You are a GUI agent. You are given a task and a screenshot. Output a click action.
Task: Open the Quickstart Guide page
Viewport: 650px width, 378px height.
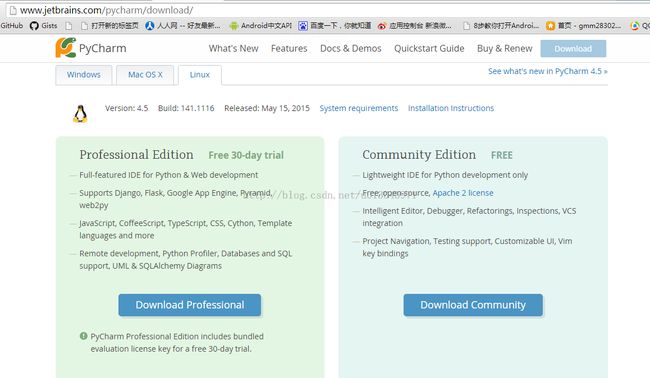[x=429, y=48]
